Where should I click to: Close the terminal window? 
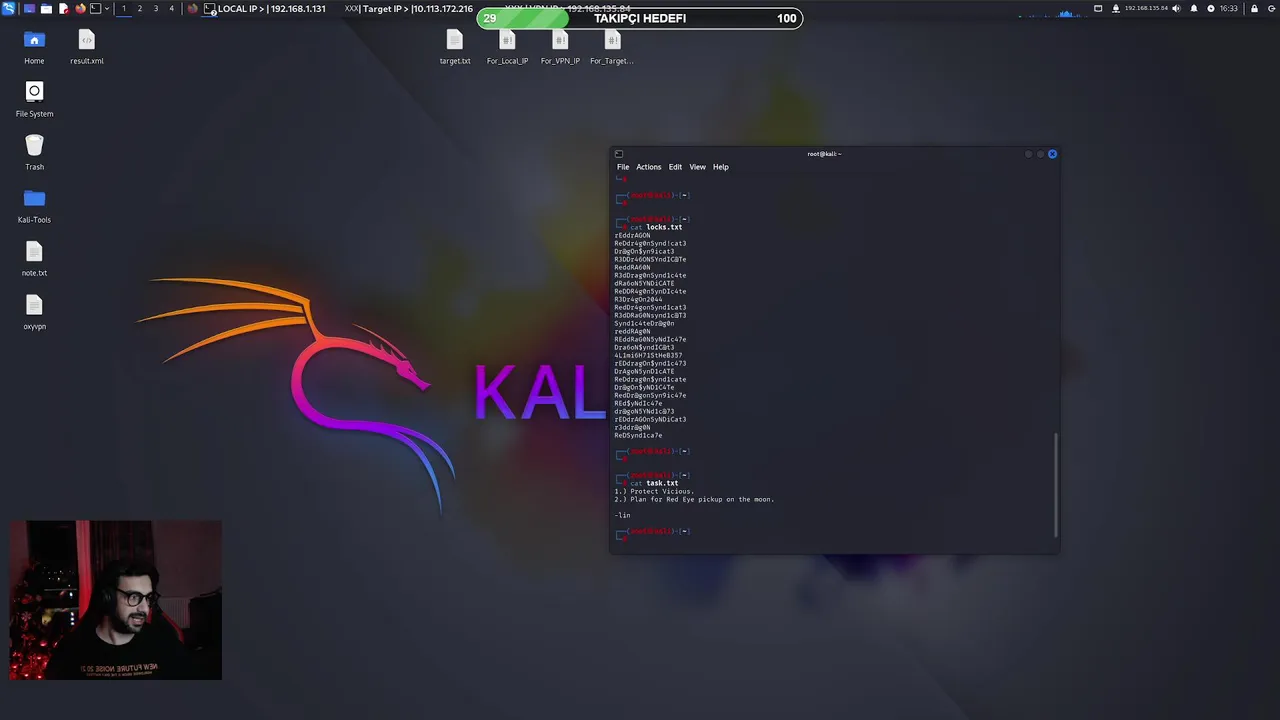tap(1052, 154)
